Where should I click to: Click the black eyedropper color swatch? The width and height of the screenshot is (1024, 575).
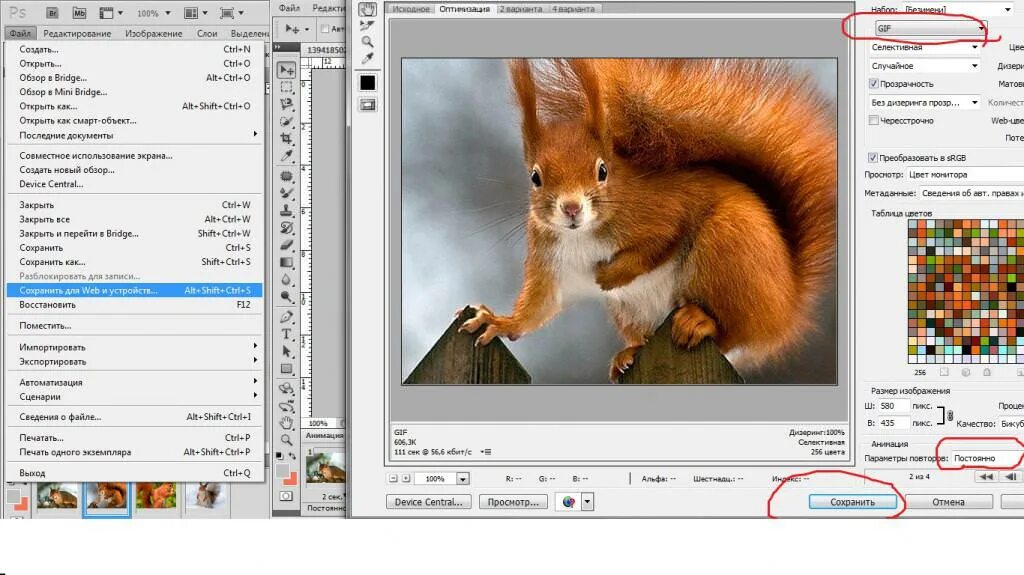click(368, 82)
